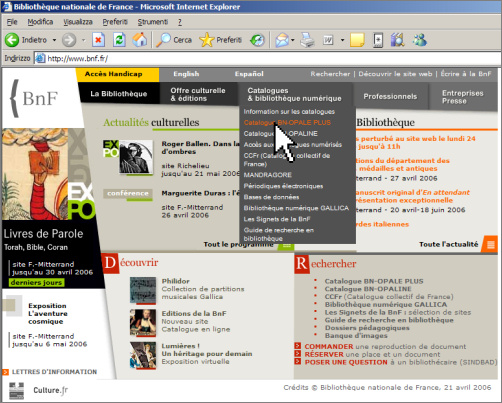Click Lumières exhibition thumbnail
This screenshot has height=403, width=502.
click(143, 355)
